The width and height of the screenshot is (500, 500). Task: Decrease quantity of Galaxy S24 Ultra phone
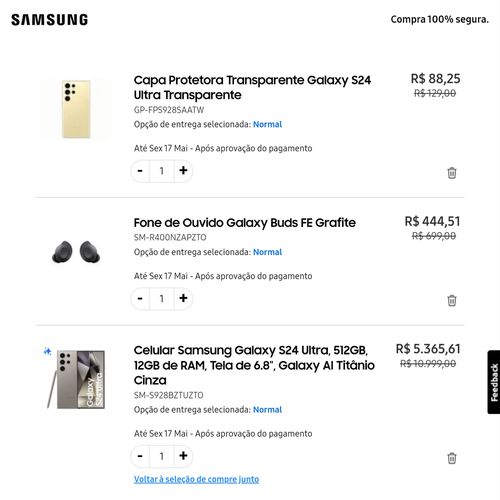tap(140, 456)
